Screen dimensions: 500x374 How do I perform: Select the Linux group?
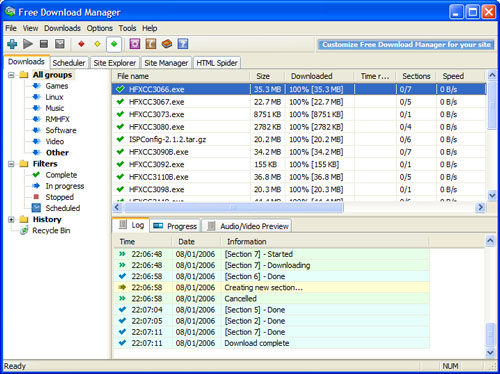[54, 97]
